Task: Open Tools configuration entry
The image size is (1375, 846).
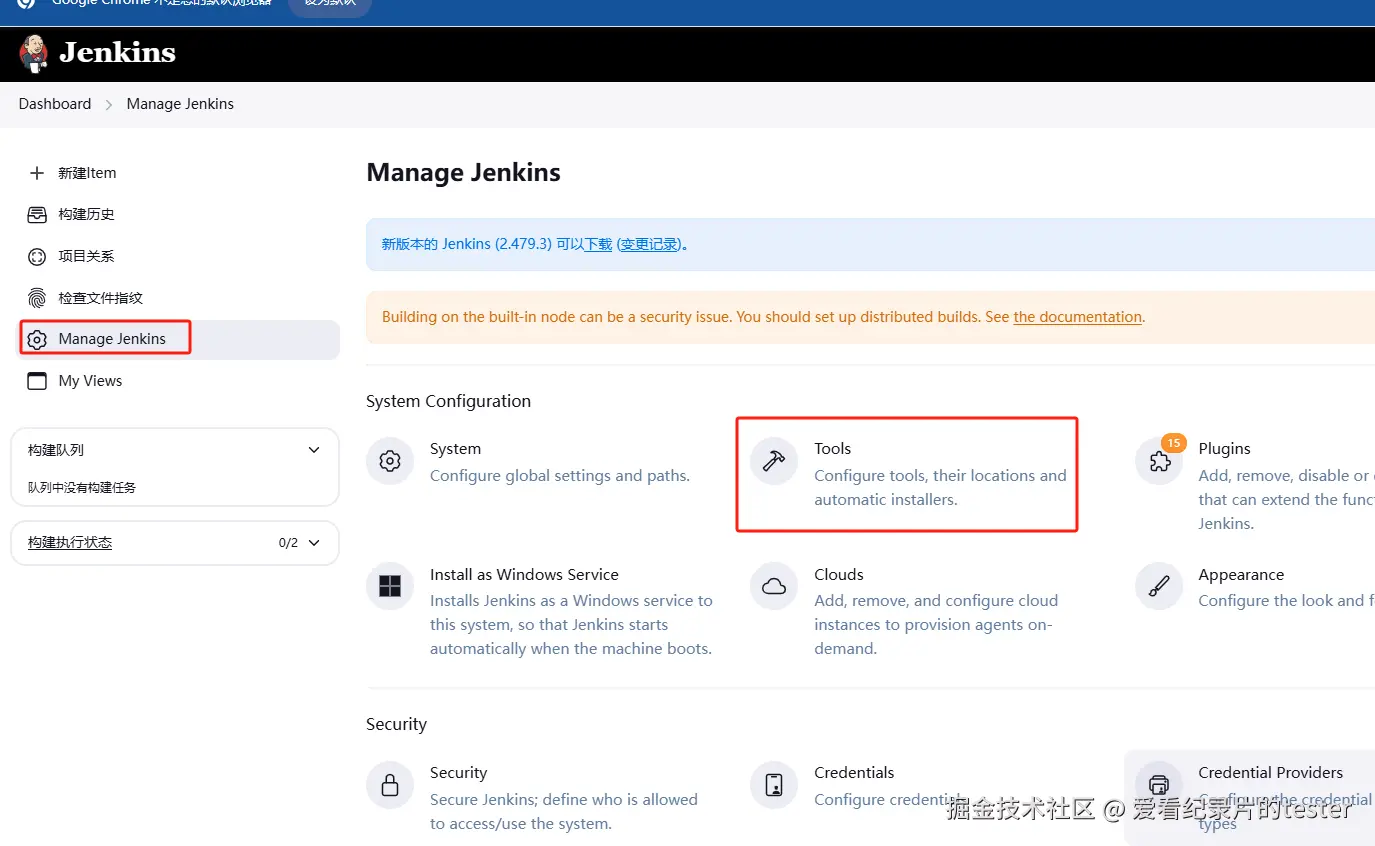Action: 832,449
